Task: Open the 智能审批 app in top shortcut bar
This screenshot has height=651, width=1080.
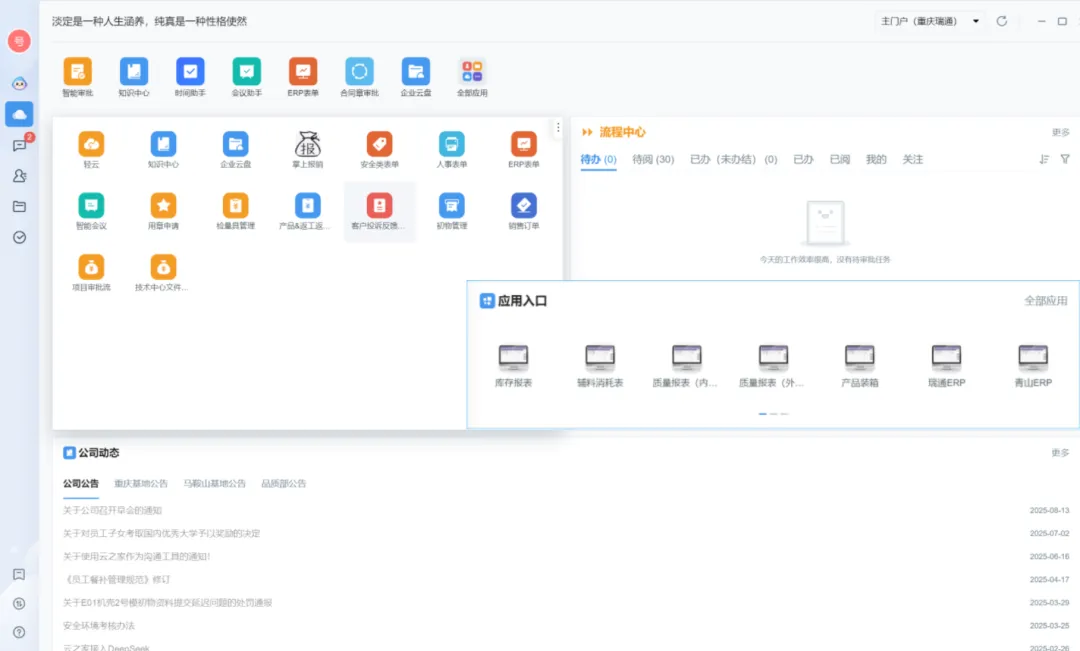Action: (x=77, y=72)
